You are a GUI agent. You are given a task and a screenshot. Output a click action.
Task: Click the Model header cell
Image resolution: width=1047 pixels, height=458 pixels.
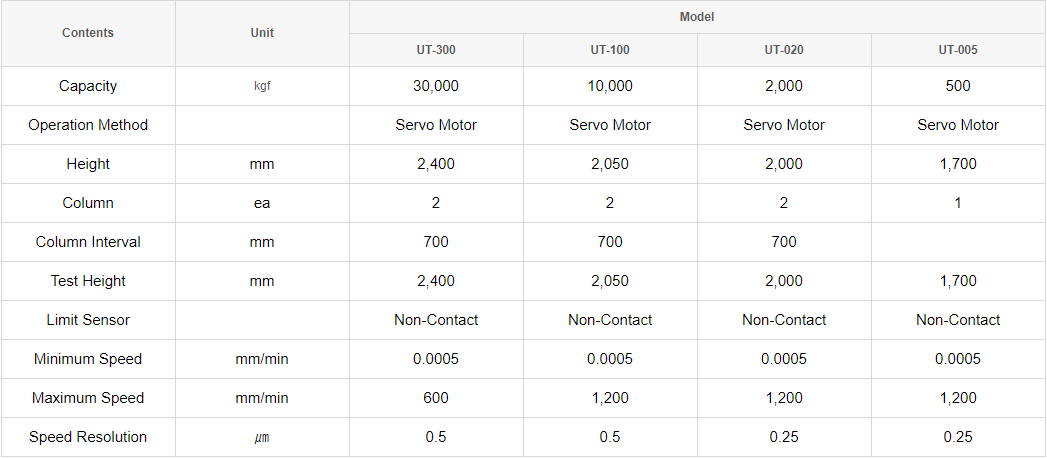click(x=697, y=17)
